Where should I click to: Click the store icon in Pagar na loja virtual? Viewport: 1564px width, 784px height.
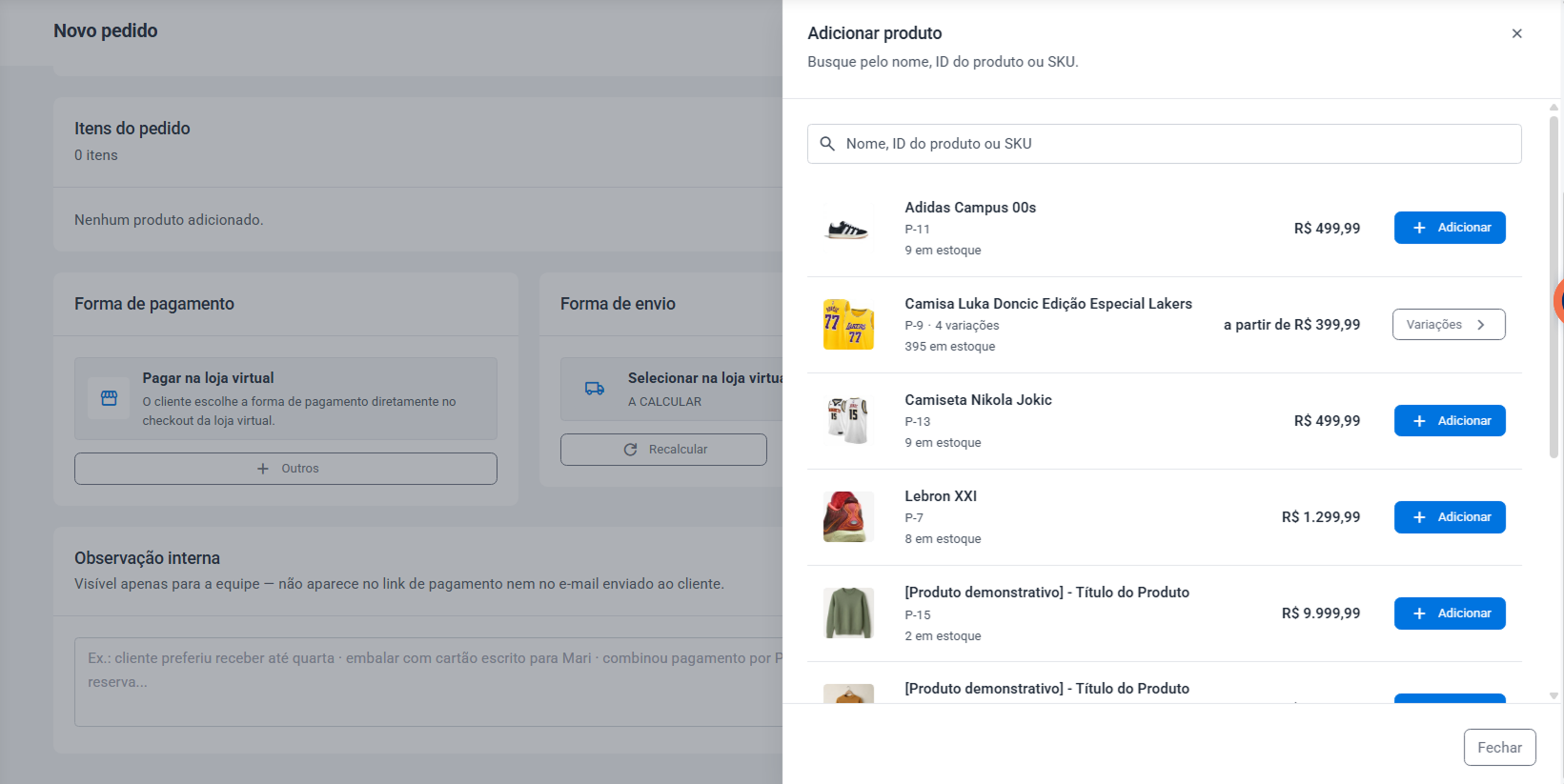110,398
